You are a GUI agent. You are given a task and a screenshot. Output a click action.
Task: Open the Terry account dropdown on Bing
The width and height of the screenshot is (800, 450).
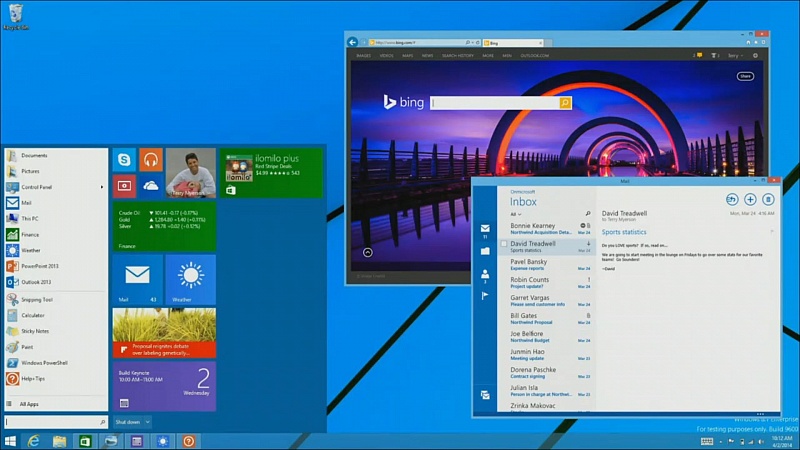click(734, 56)
